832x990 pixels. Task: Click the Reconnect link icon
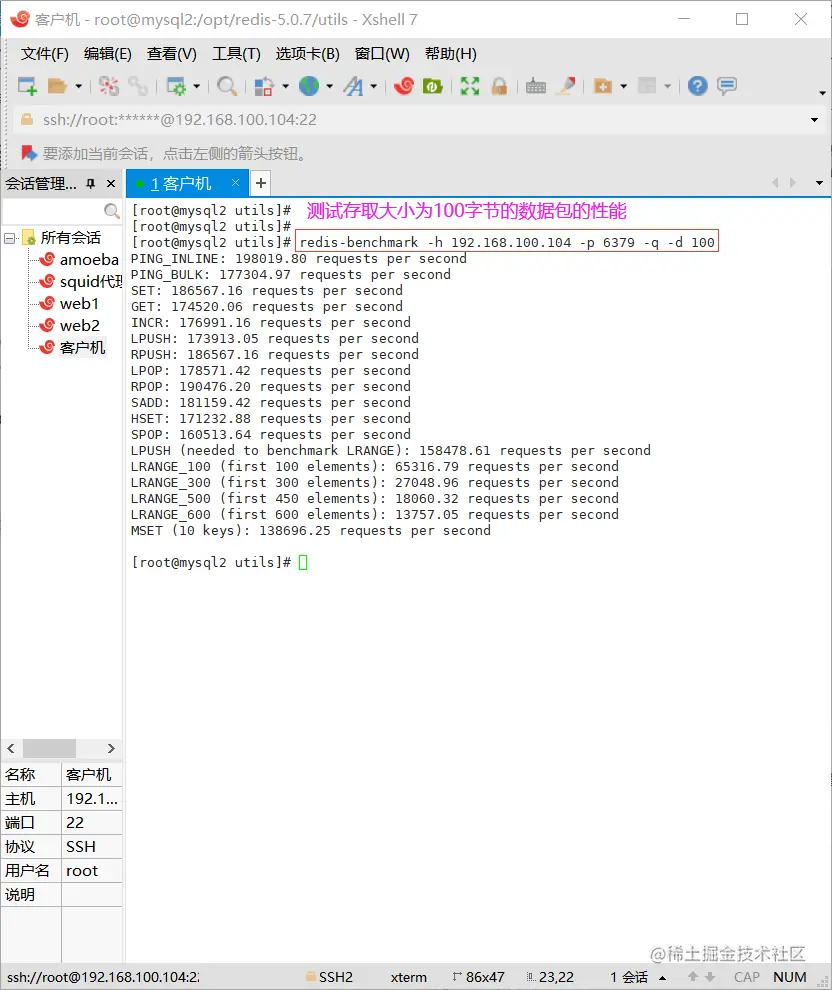coord(137,86)
